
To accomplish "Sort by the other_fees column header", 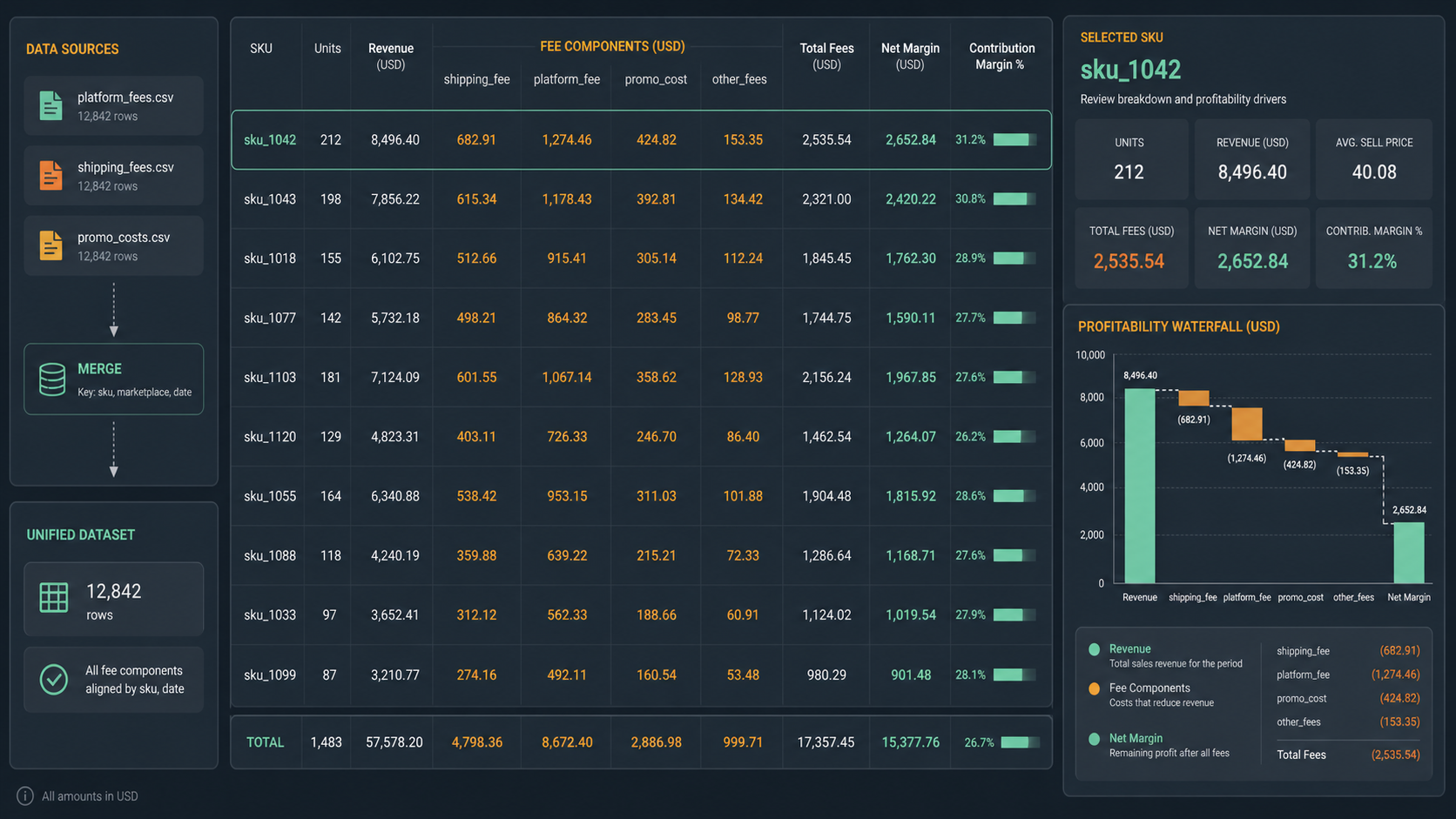I will (x=739, y=79).
